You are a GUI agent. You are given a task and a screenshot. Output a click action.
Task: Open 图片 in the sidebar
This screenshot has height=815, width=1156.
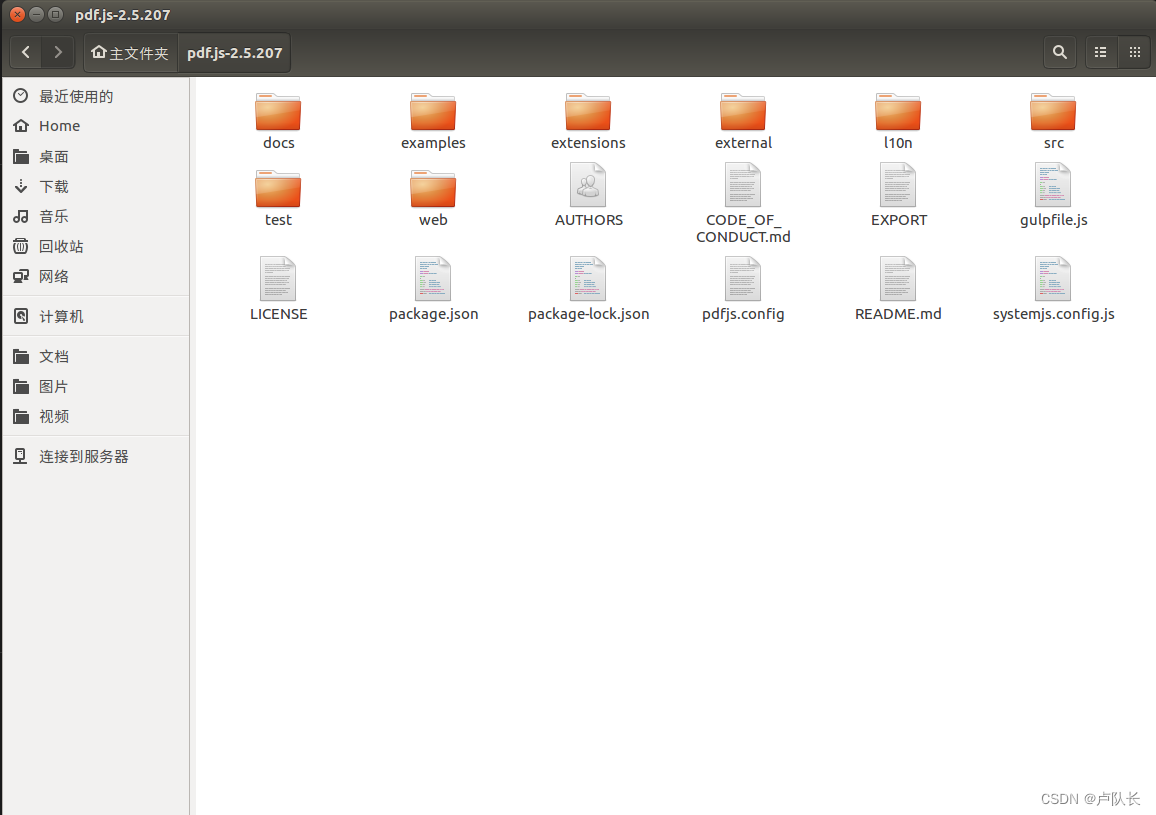click(x=96, y=386)
